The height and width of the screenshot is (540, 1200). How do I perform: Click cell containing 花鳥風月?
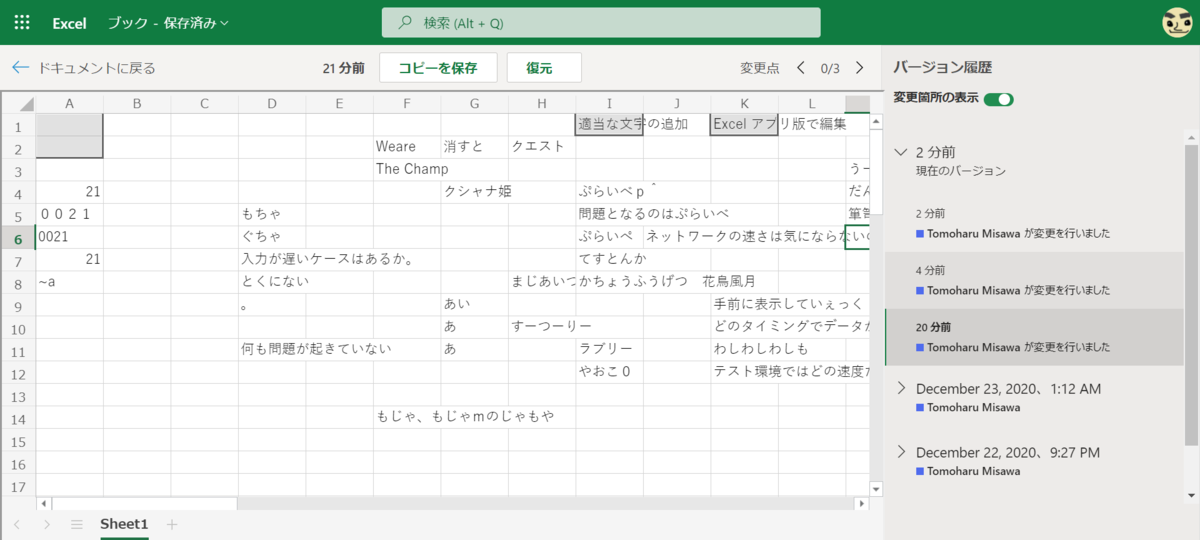click(x=729, y=282)
